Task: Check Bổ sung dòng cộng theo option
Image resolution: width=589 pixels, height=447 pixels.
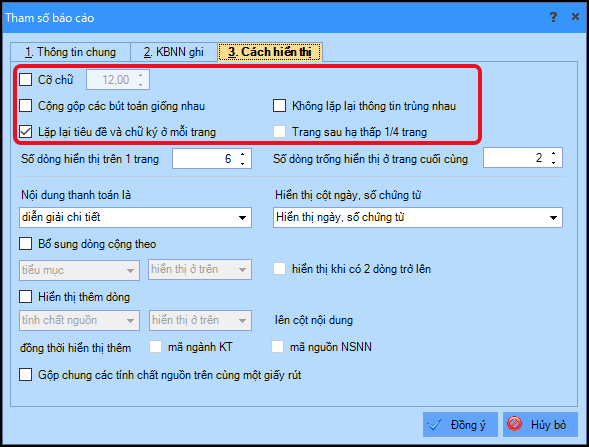Action: [26, 244]
